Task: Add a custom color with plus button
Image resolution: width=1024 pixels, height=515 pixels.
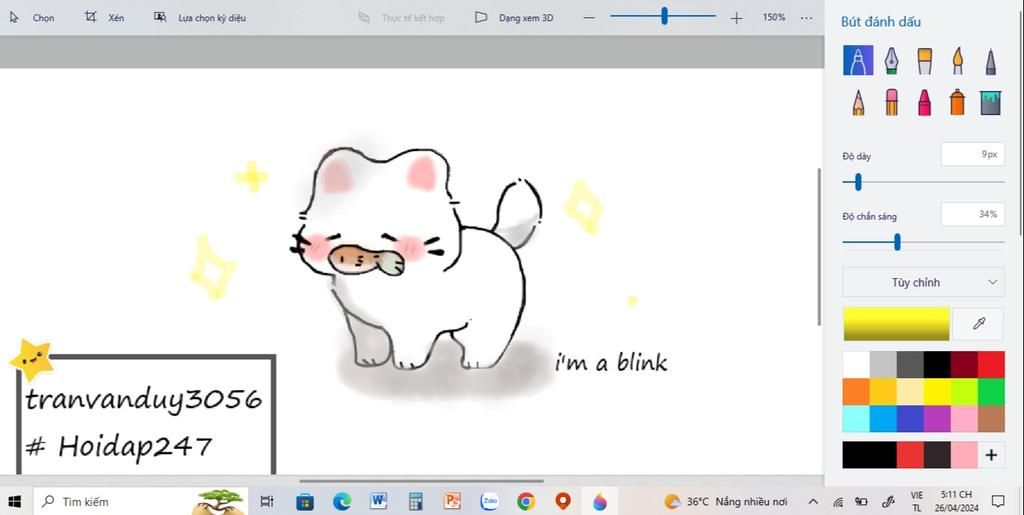Action: tap(991, 455)
